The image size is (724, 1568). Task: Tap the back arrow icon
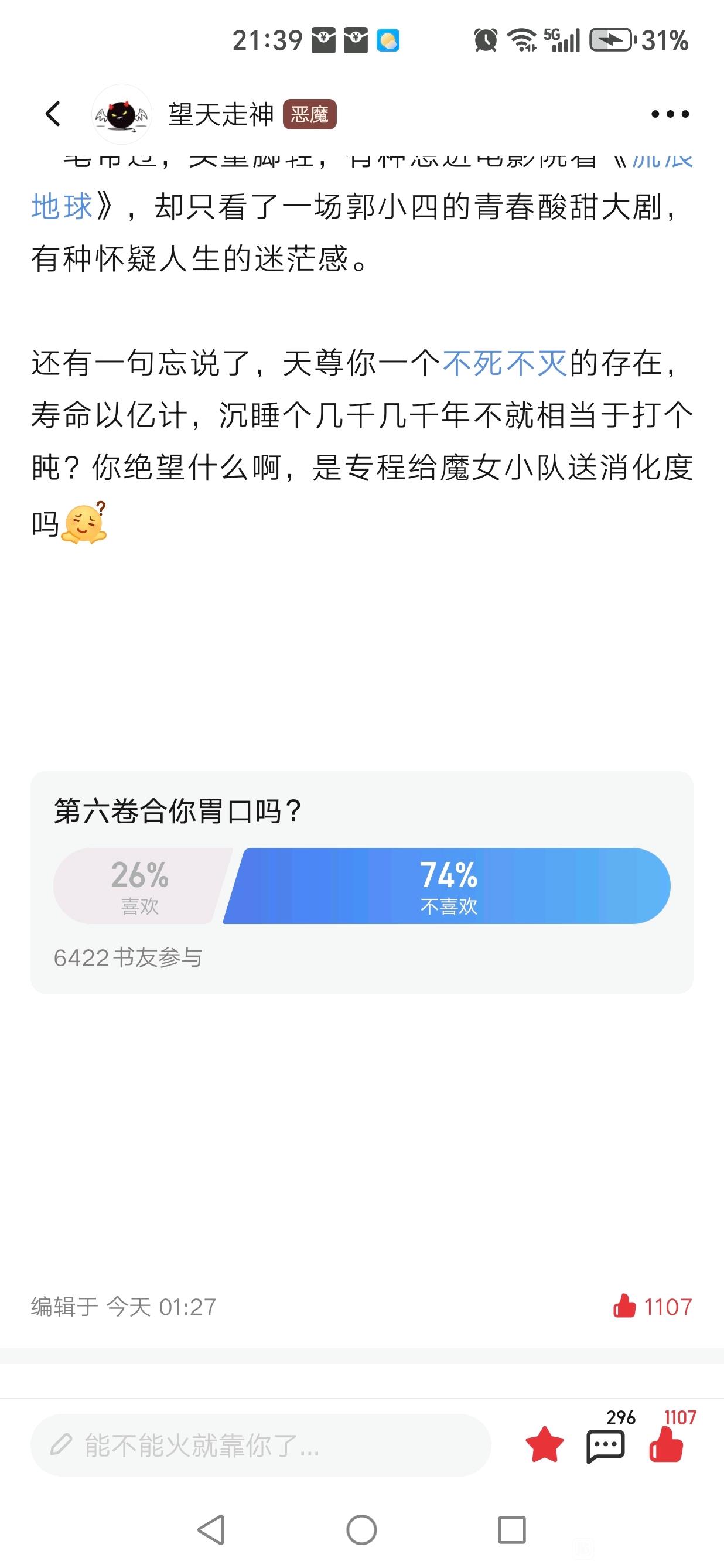tap(53, 114)
